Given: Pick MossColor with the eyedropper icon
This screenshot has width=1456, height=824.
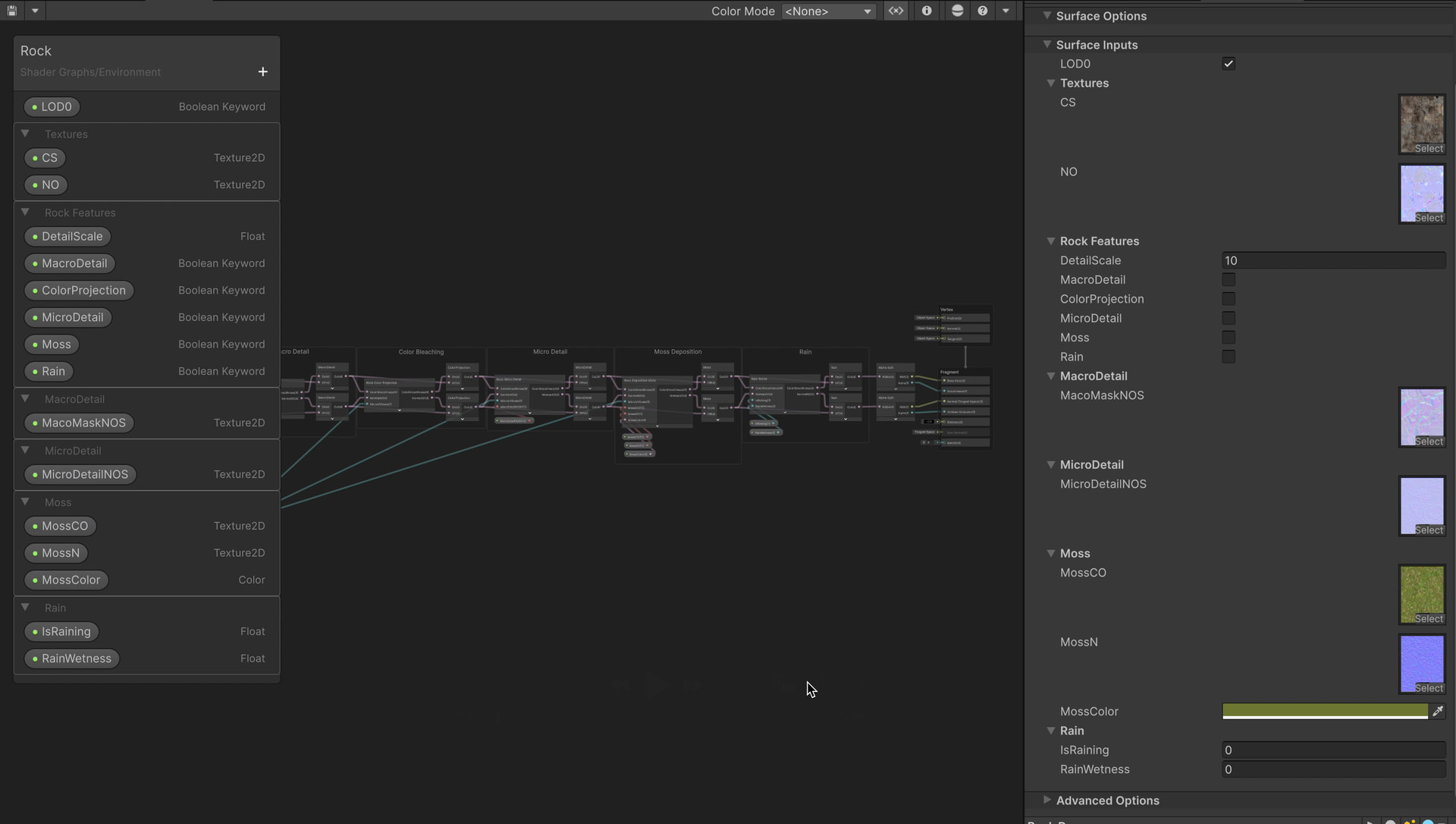Looking at the screenshot, I should (1438, 711).
